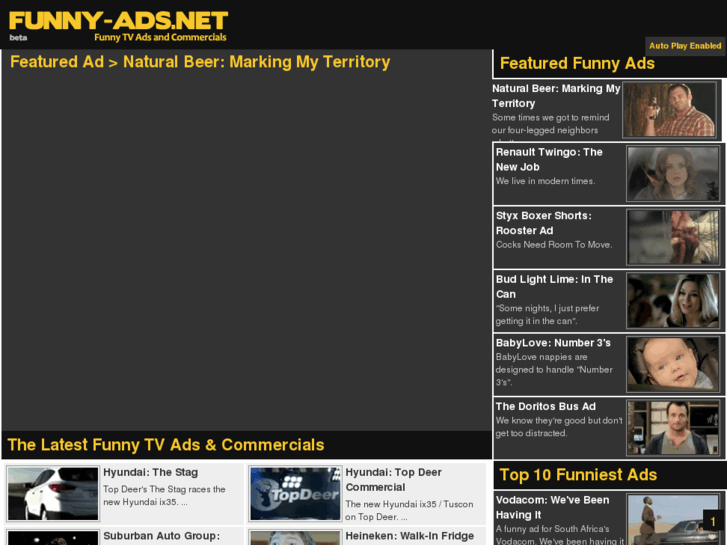Click the 'Top Deer's The Stag races' description
The image size is (727, 545).
[x=164, y=495]
